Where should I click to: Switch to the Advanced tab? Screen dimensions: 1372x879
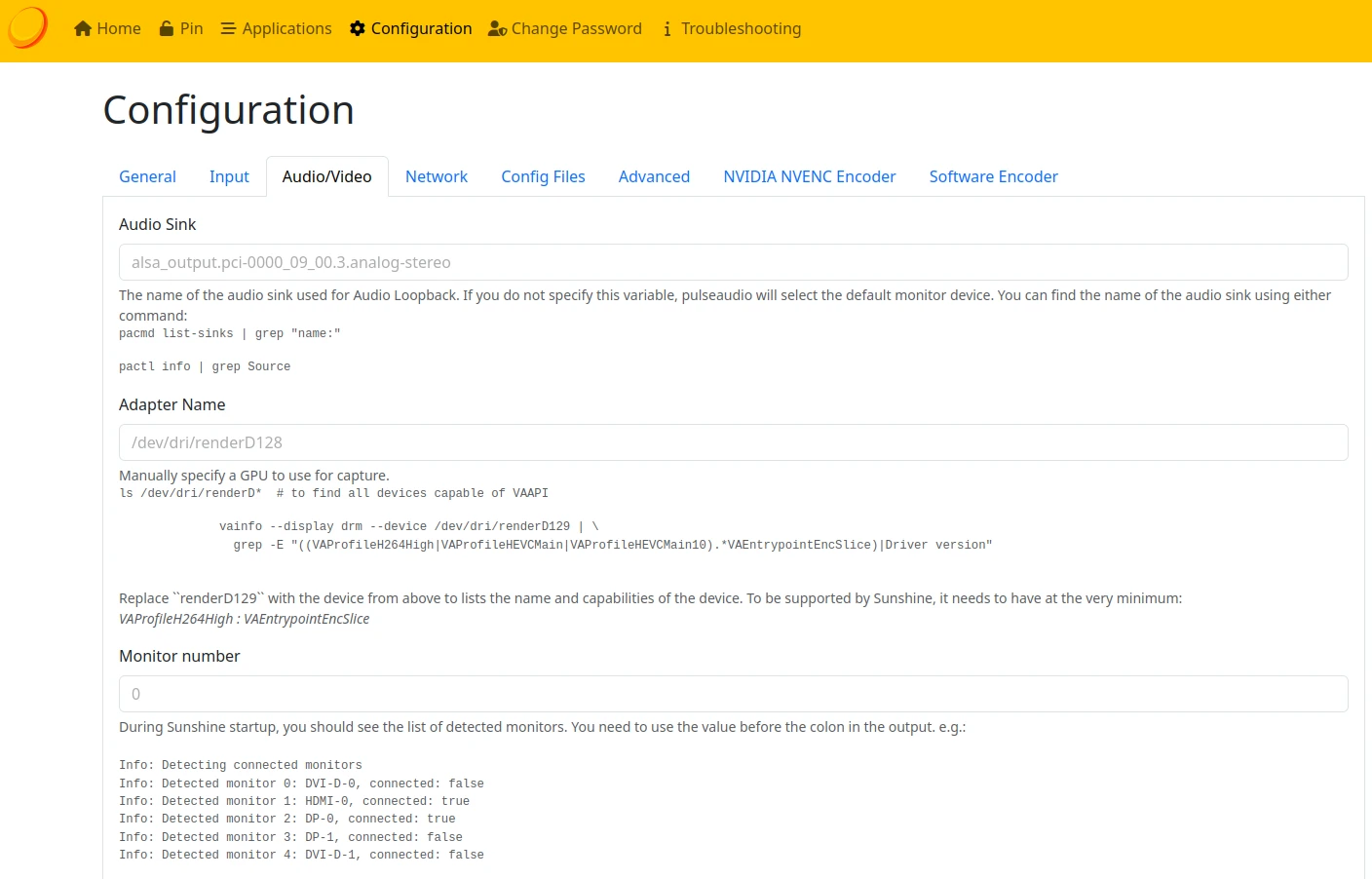click(654, 176)
